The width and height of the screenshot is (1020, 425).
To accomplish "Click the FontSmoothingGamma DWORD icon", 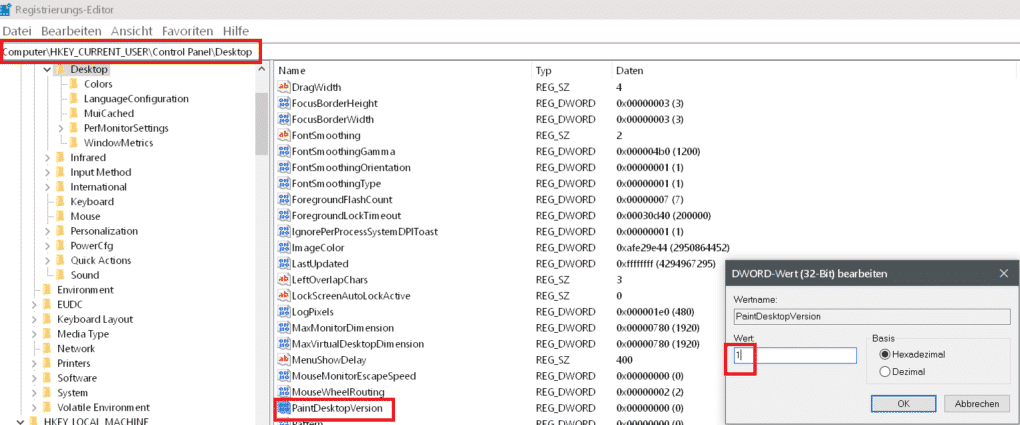I will point(283,151).
